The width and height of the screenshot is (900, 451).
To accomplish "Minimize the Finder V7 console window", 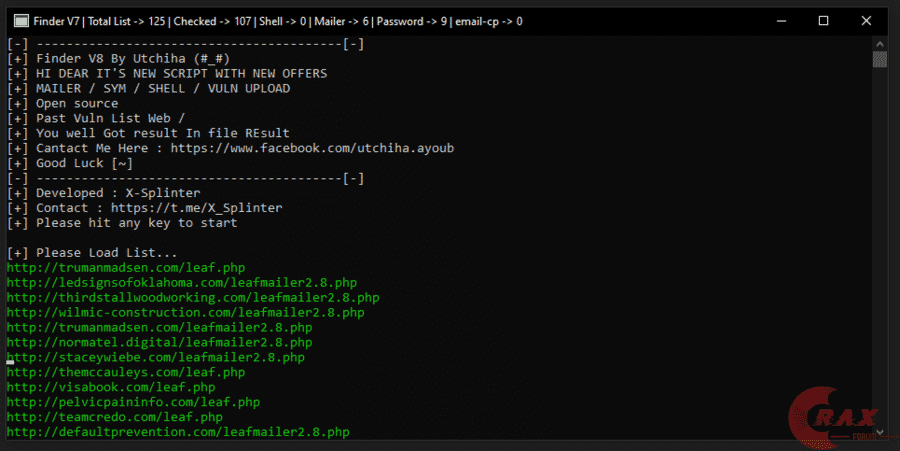I will coord(777,20).
